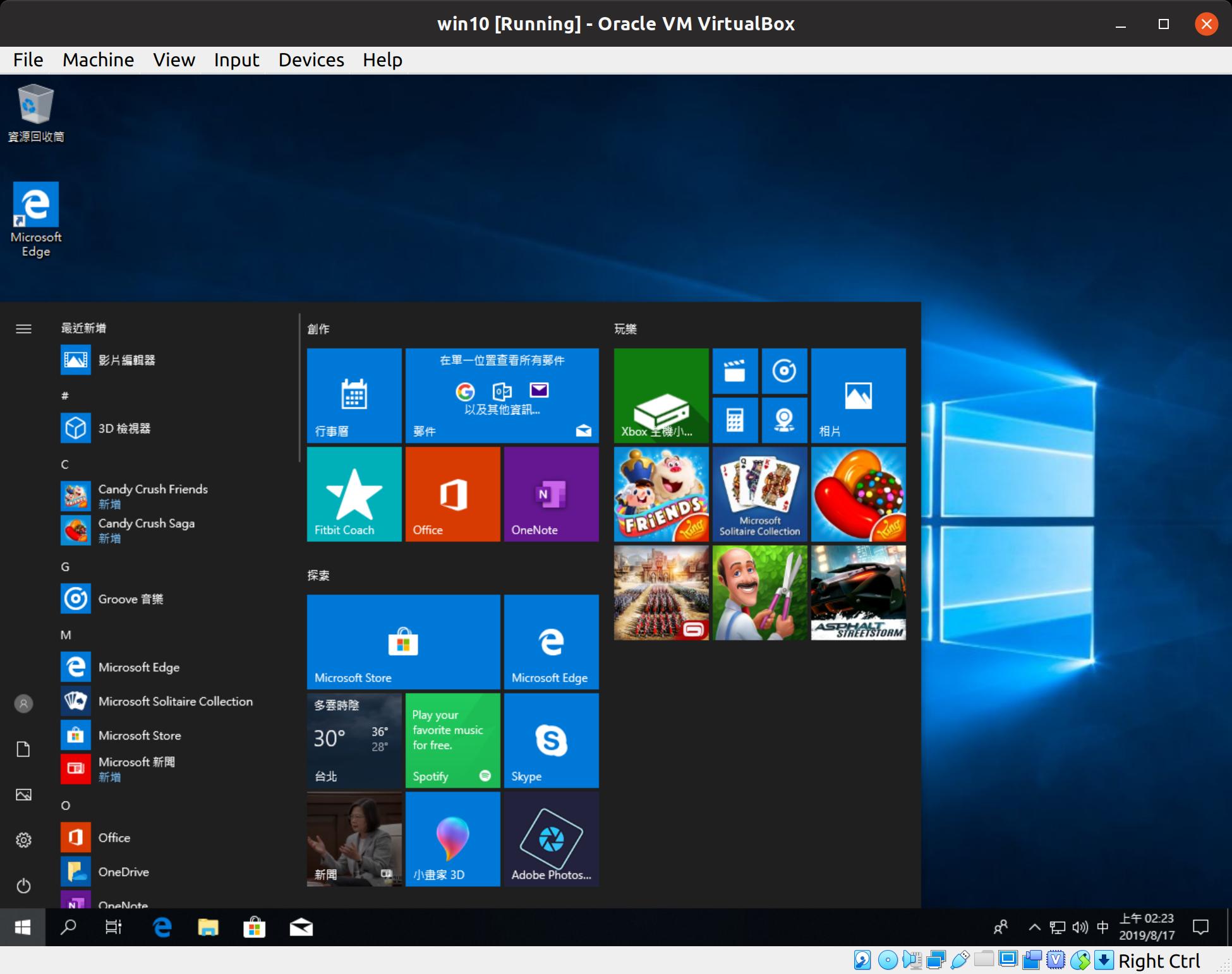Open the Input menu
The image size is (1232, 974).
[236, 60]
